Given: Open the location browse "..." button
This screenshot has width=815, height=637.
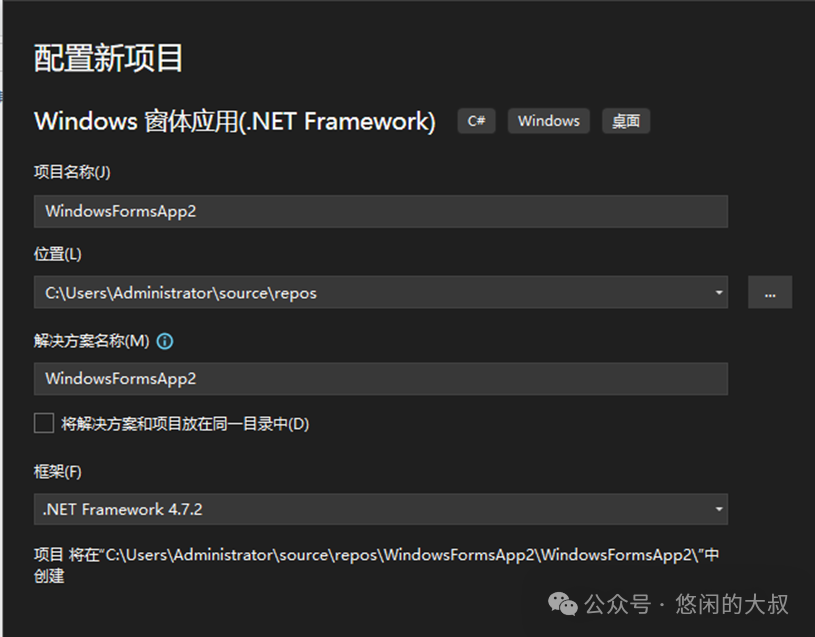Looking at the screenshot, I should coord(769,293).
